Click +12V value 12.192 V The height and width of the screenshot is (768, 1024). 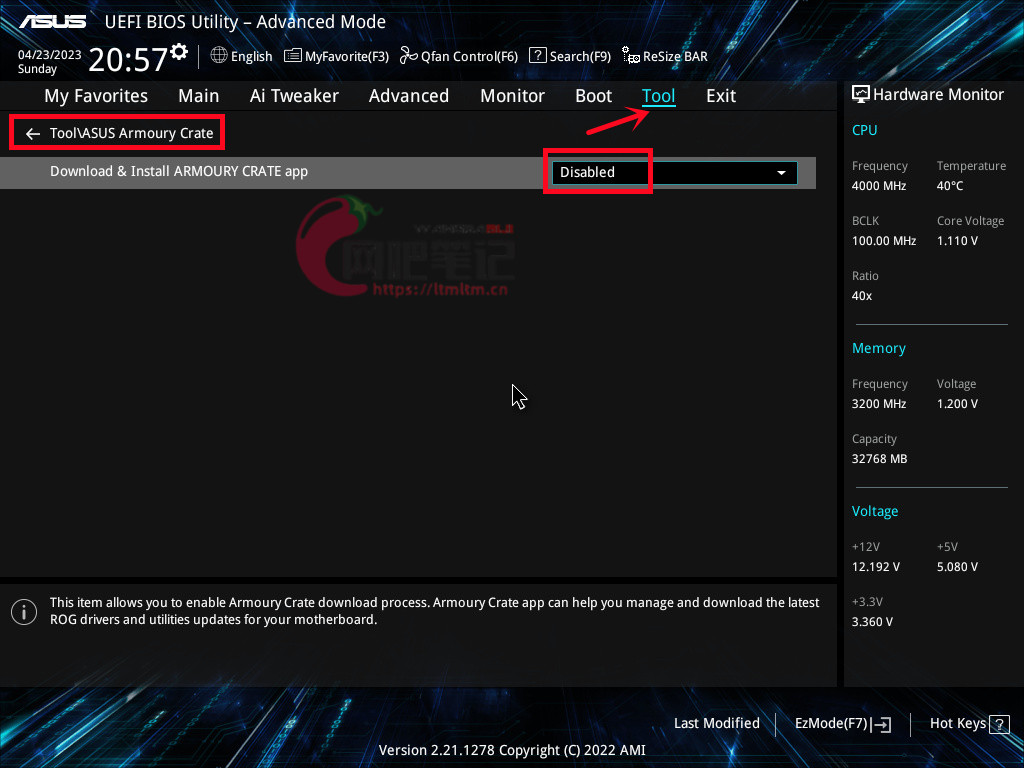point(875,567)
